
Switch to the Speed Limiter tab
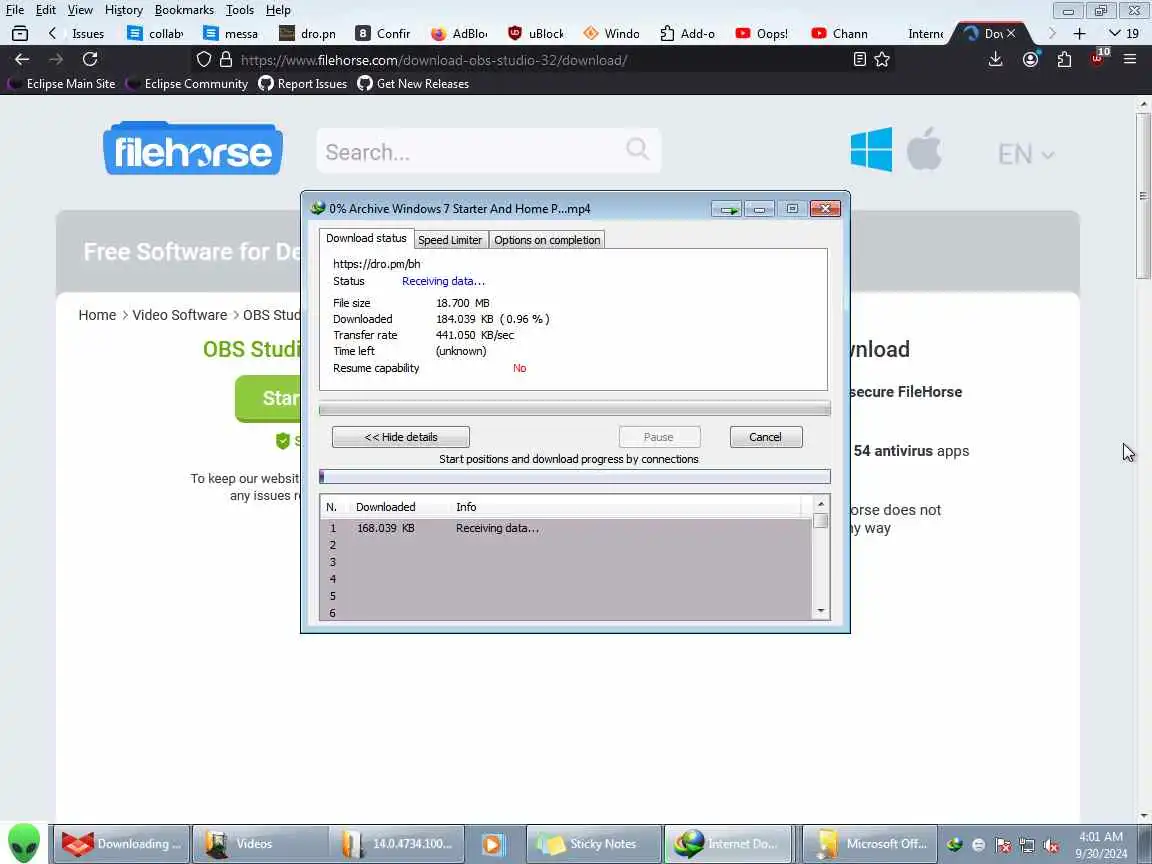click(450, 240)
